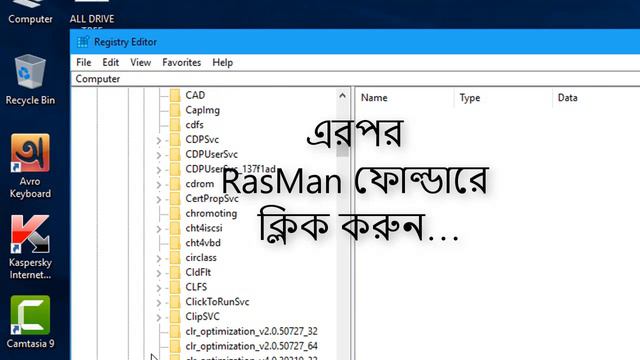The image size is (640, 360).
Task: Open the Computer desktop icon
Action: click(x=30, y=12)
